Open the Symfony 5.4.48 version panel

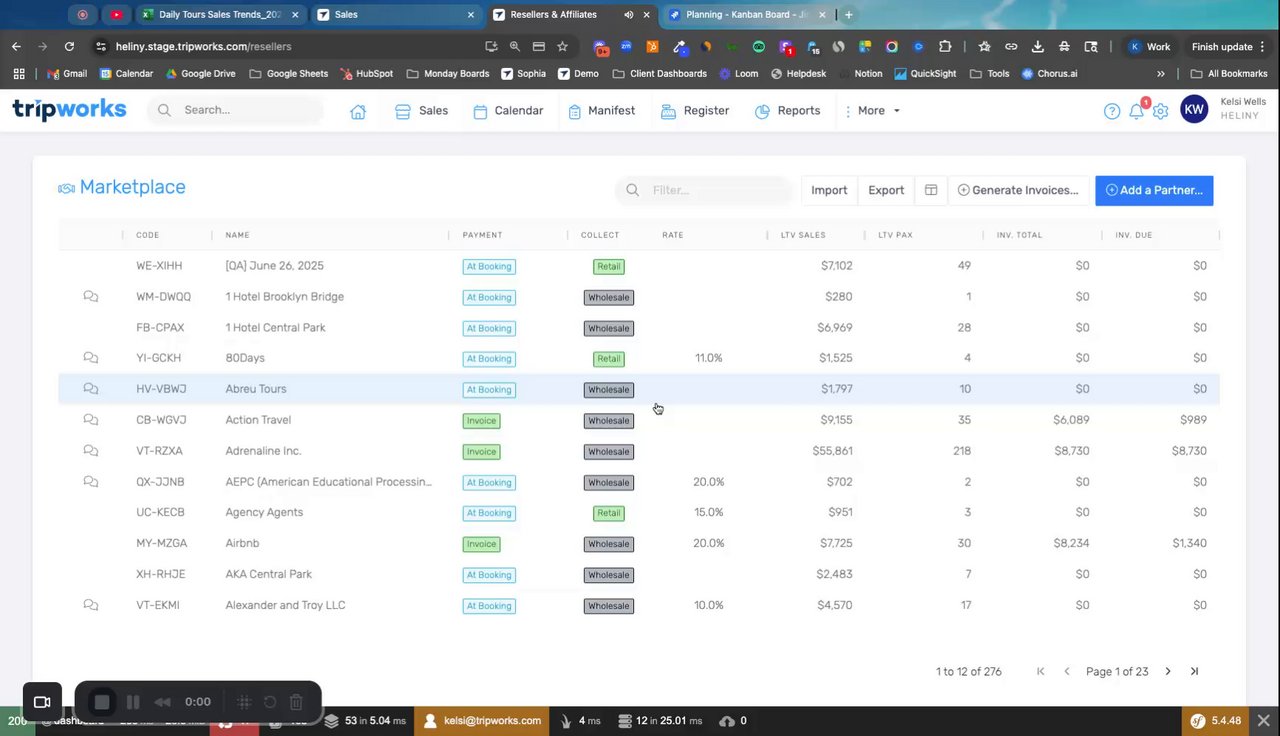pos(1215,720)
